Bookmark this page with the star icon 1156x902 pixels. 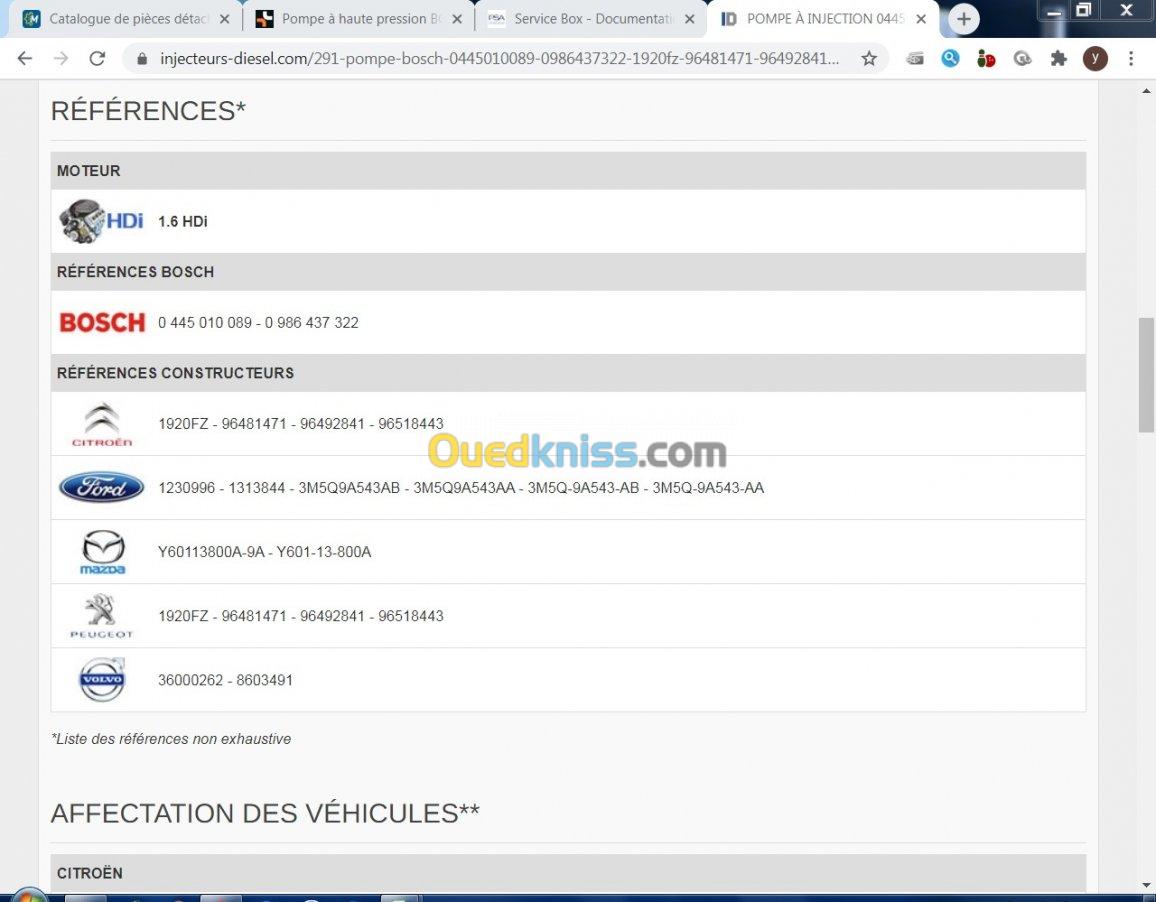(869, 58)
